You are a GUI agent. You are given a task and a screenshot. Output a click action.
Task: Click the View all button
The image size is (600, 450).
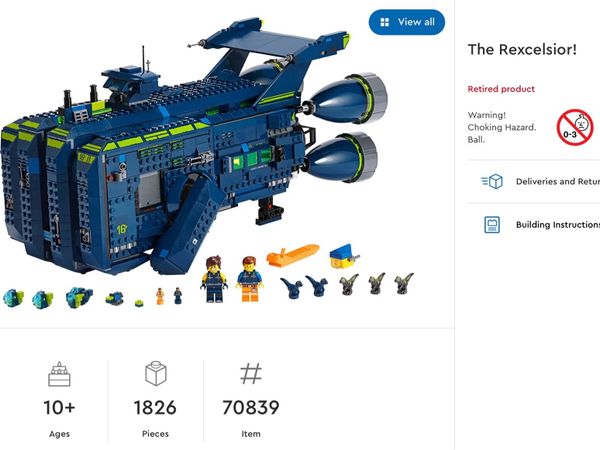407,22
